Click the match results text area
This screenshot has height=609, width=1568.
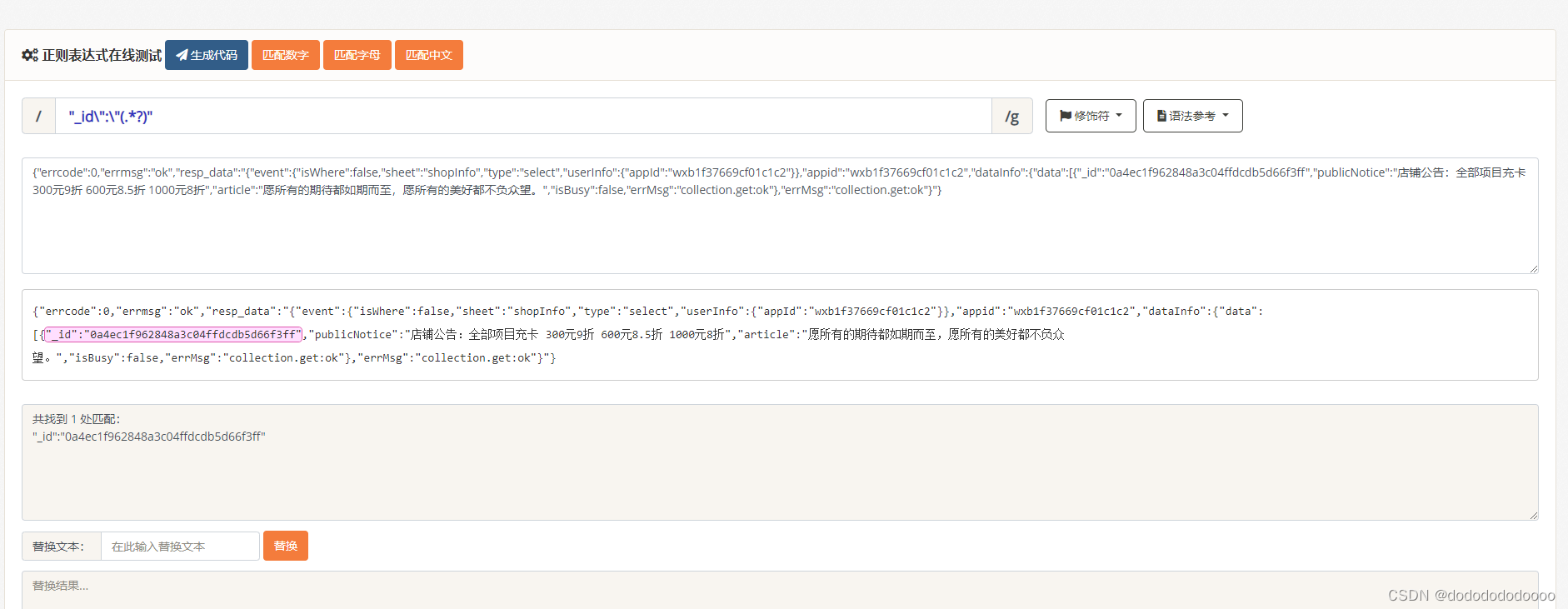tap(780, 462)
